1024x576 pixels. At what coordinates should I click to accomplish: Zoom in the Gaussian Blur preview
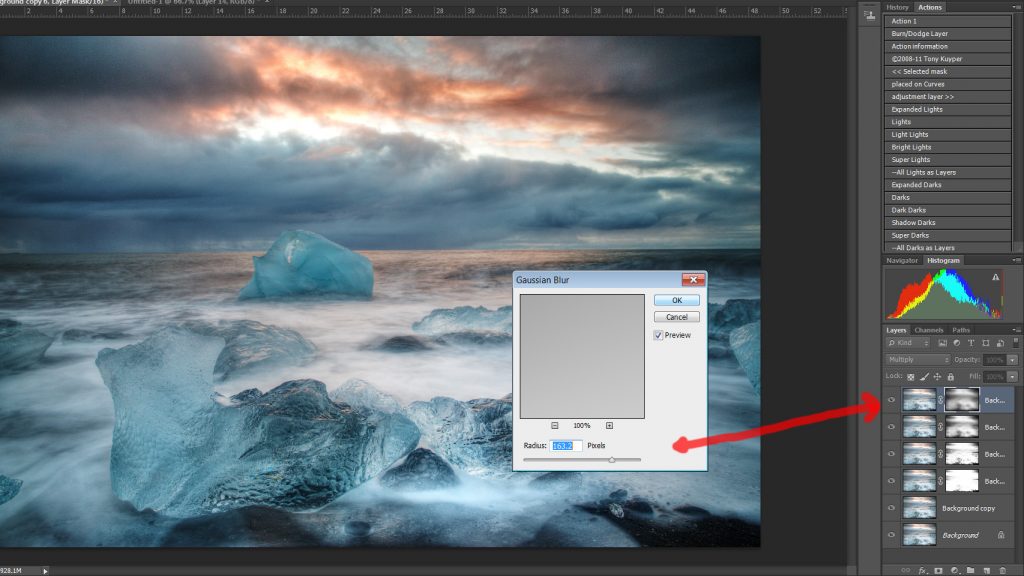click(x=609, y=425)
